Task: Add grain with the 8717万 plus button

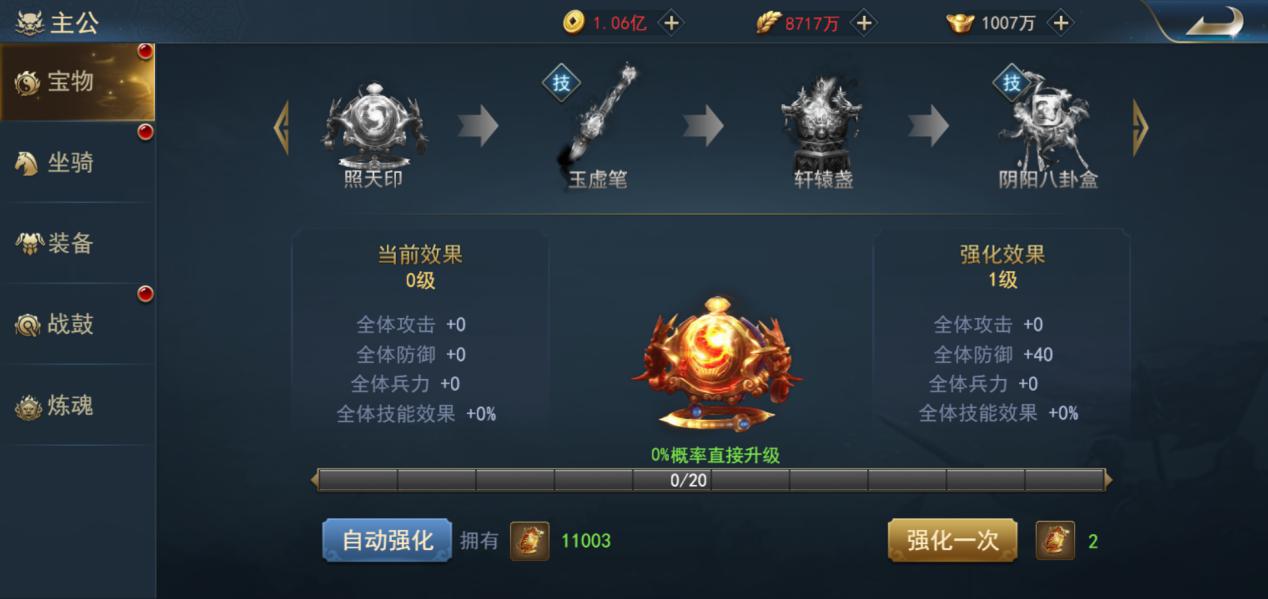Action: pyautogui.click(x=864, y=23)
